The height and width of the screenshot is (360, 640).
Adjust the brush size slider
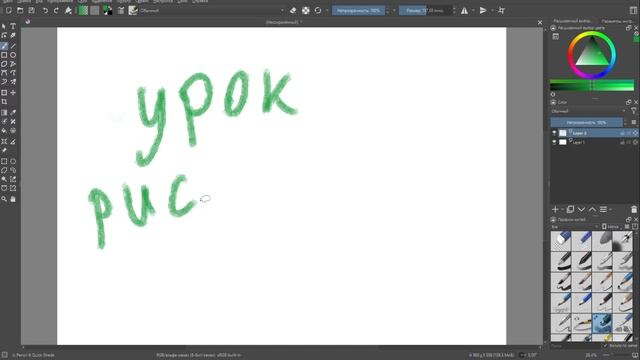[x=425, y=11]
